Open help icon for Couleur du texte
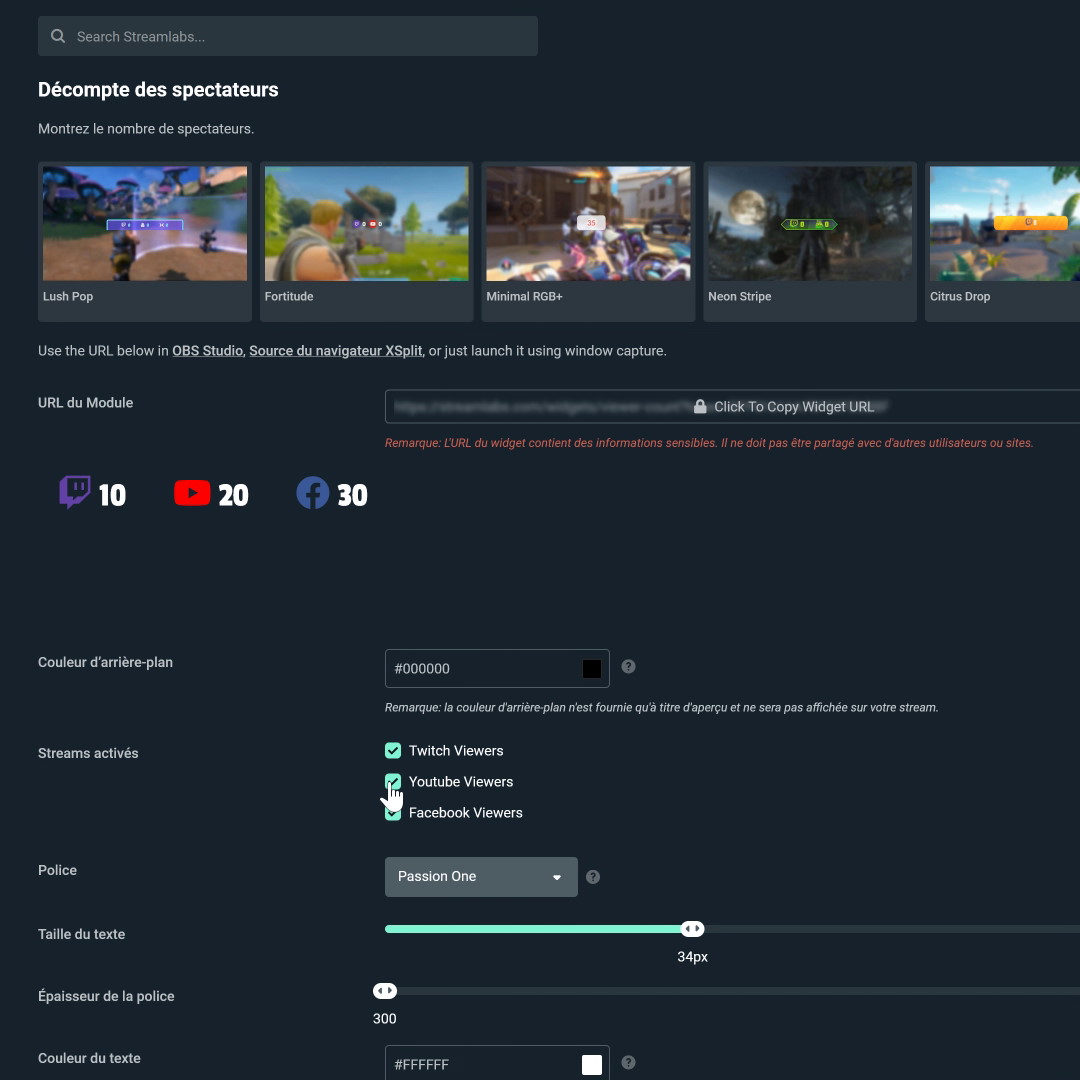 [628, 1062]
